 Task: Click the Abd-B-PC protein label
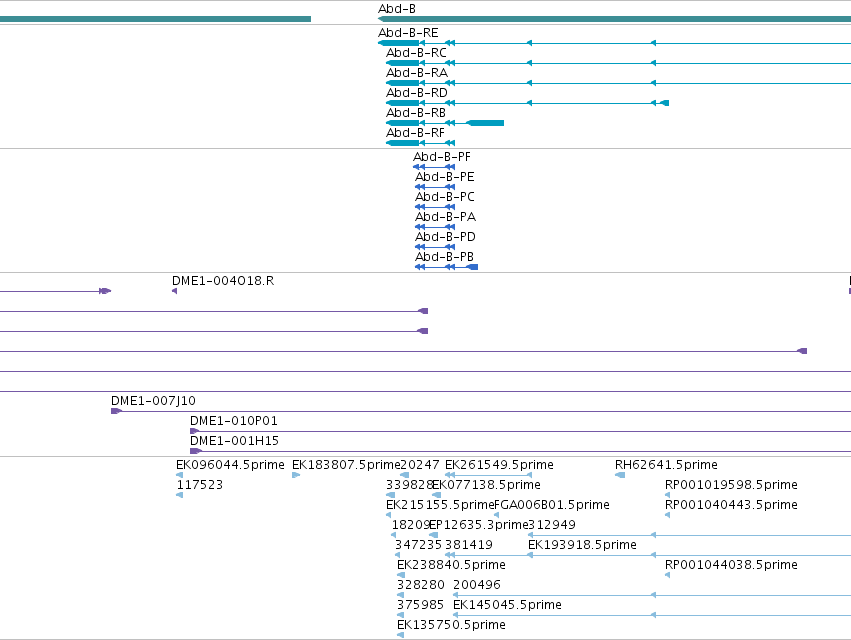click(444, 197)
